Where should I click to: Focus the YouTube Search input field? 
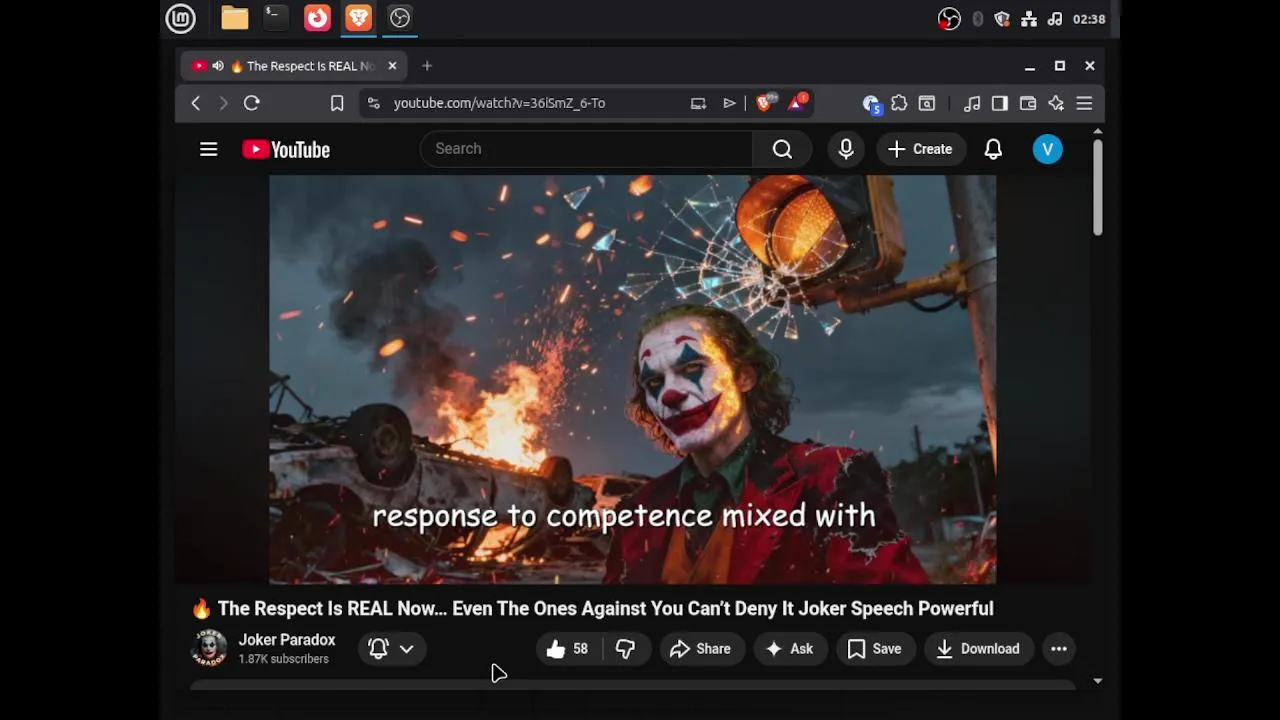(x=586, y=149)
